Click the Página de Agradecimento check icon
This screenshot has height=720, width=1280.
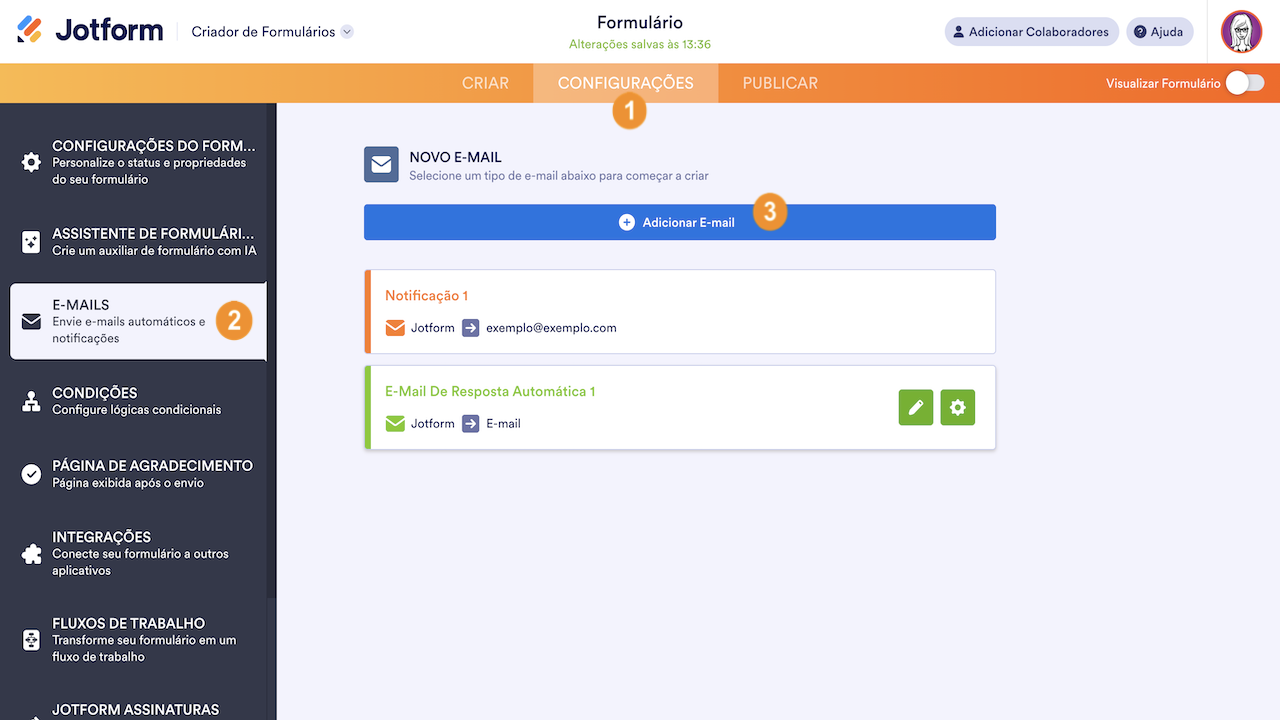point(31,474)
